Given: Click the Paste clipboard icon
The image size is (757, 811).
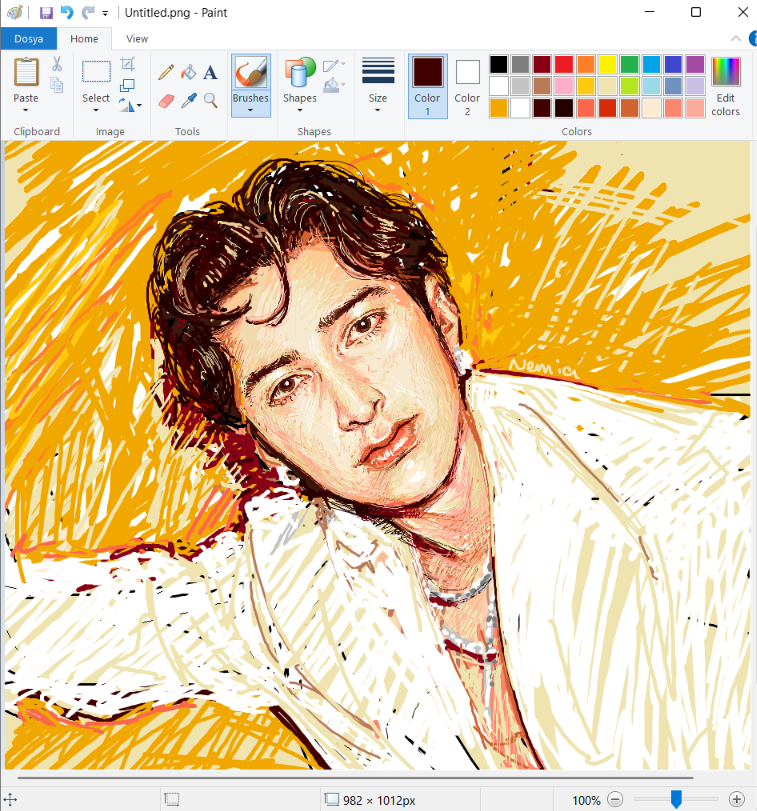Looking at the screenshot, I should (26, 72).
